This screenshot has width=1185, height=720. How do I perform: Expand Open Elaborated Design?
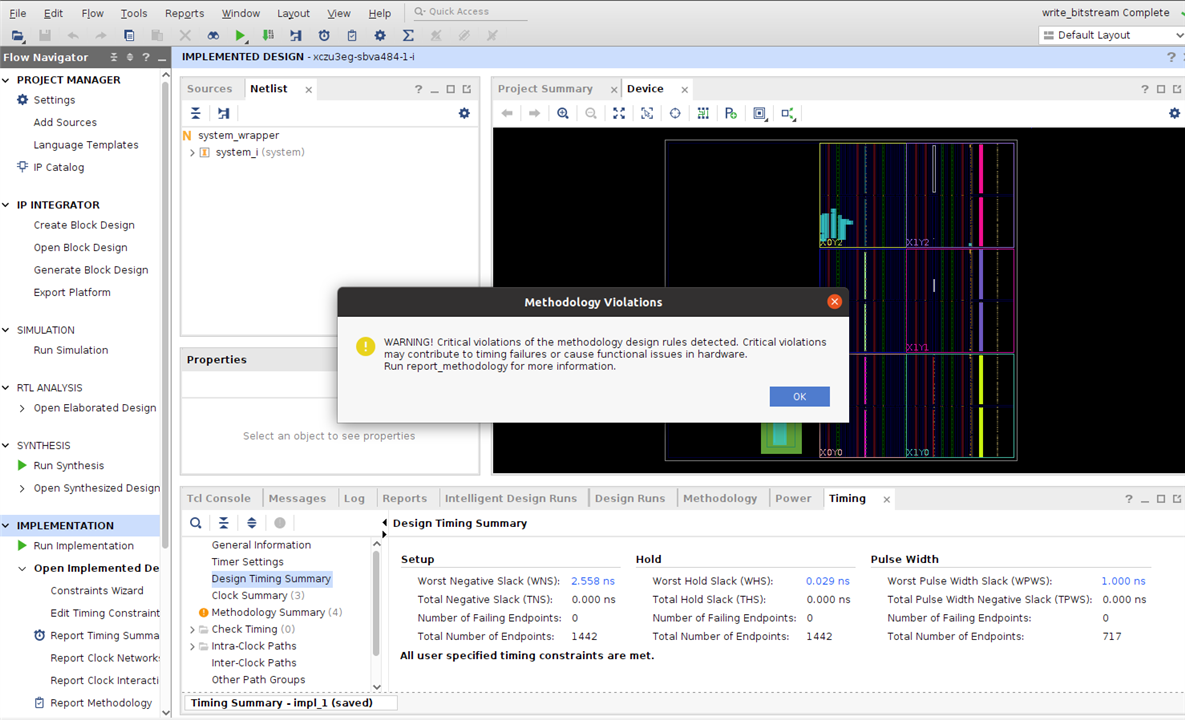(22, 408)
